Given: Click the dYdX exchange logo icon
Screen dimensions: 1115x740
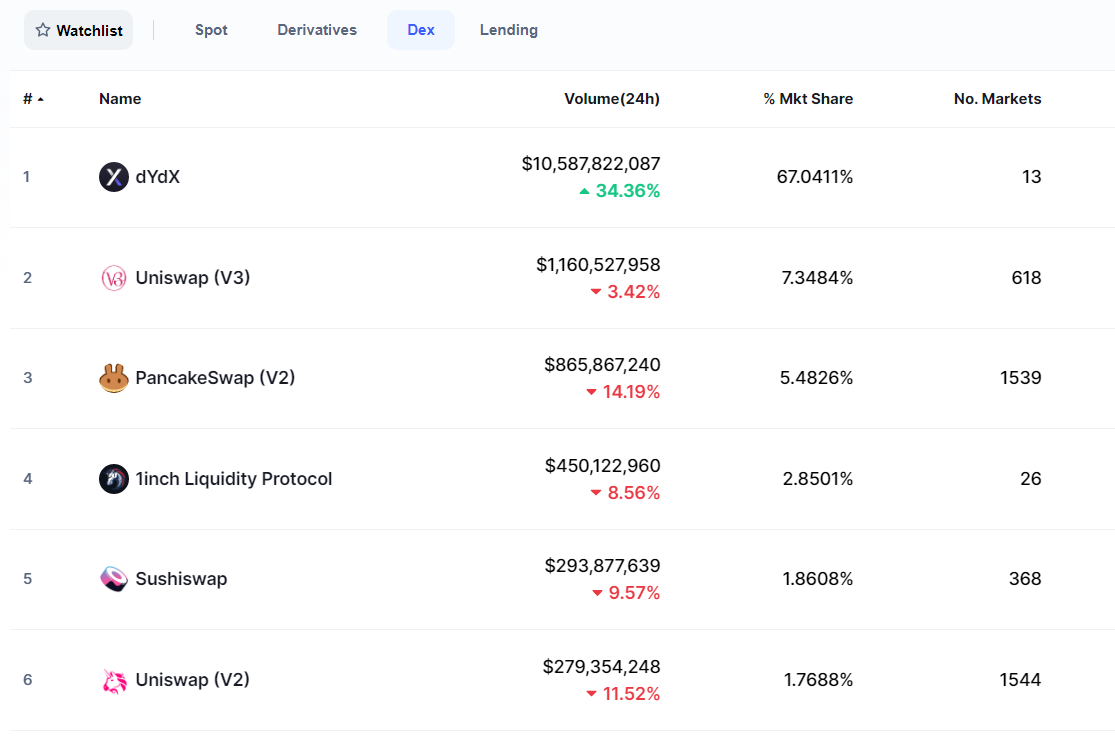Looking at the screenshot, I should [114, 177].
